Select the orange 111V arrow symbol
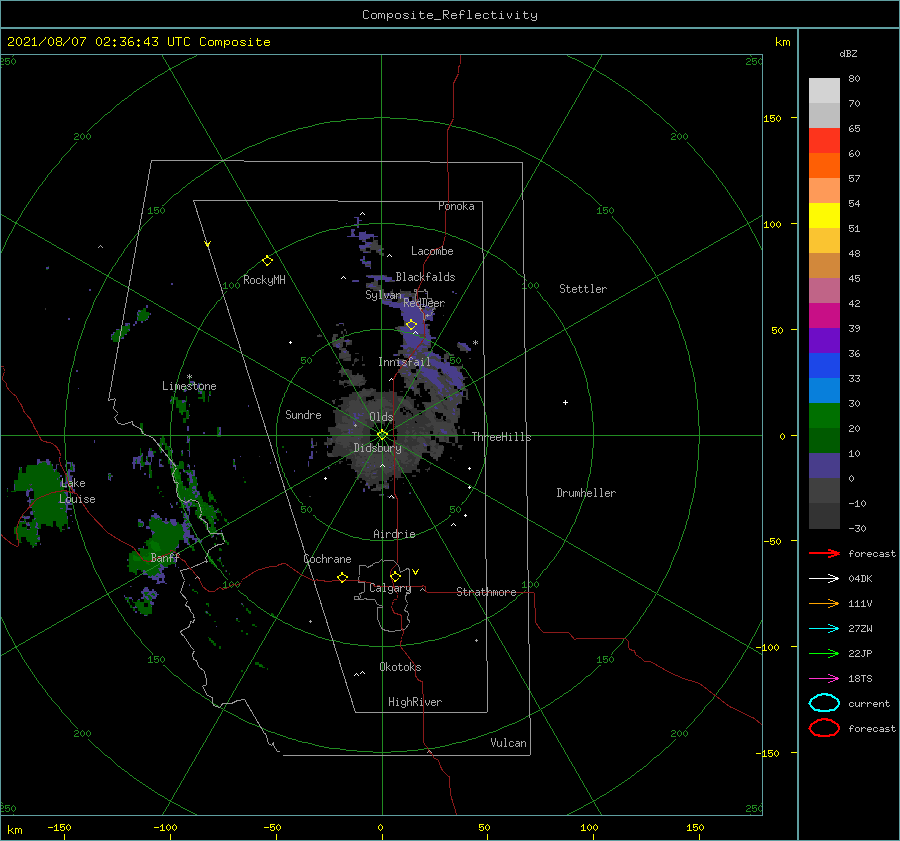 coord(824,603)
